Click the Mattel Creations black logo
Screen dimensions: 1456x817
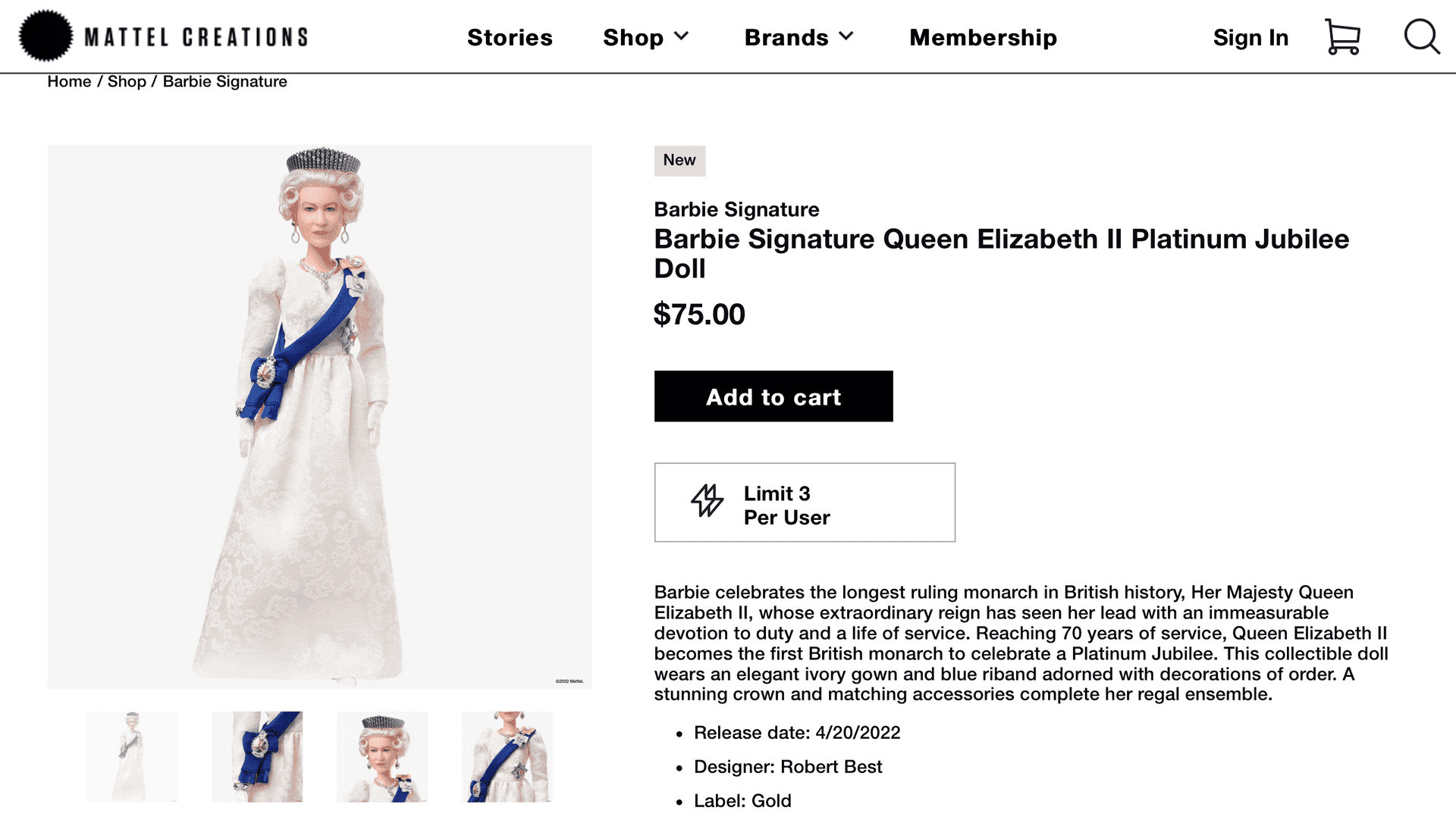pyautogui.click(x=45, y=36)
